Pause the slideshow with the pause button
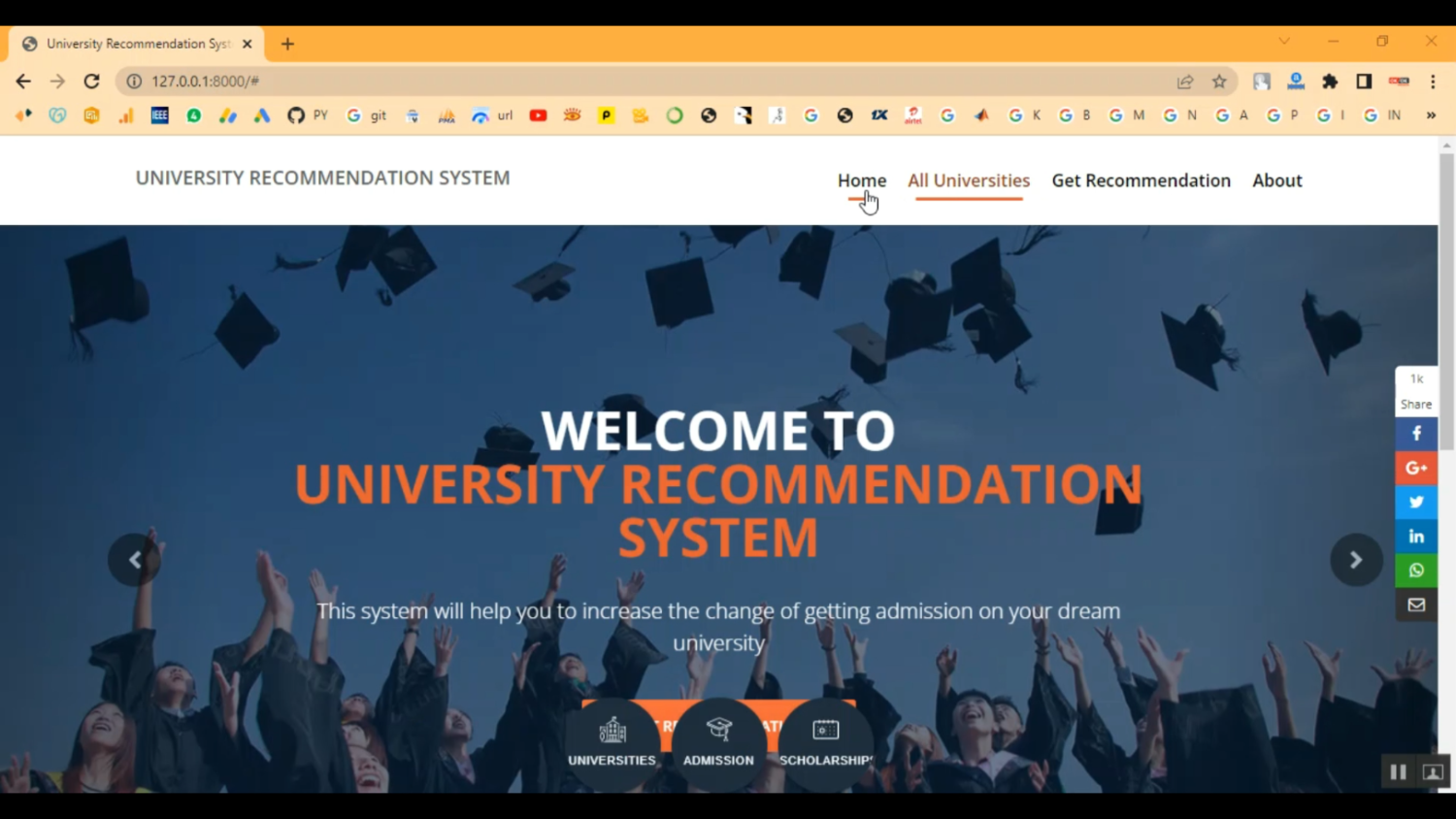1456x819 pixels. click(1398, 771)
